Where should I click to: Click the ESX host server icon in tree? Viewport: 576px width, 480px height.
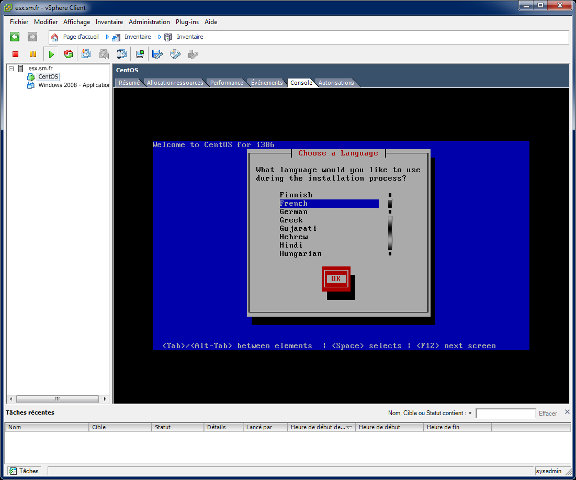pyautogui.click(x=21, y=68)
